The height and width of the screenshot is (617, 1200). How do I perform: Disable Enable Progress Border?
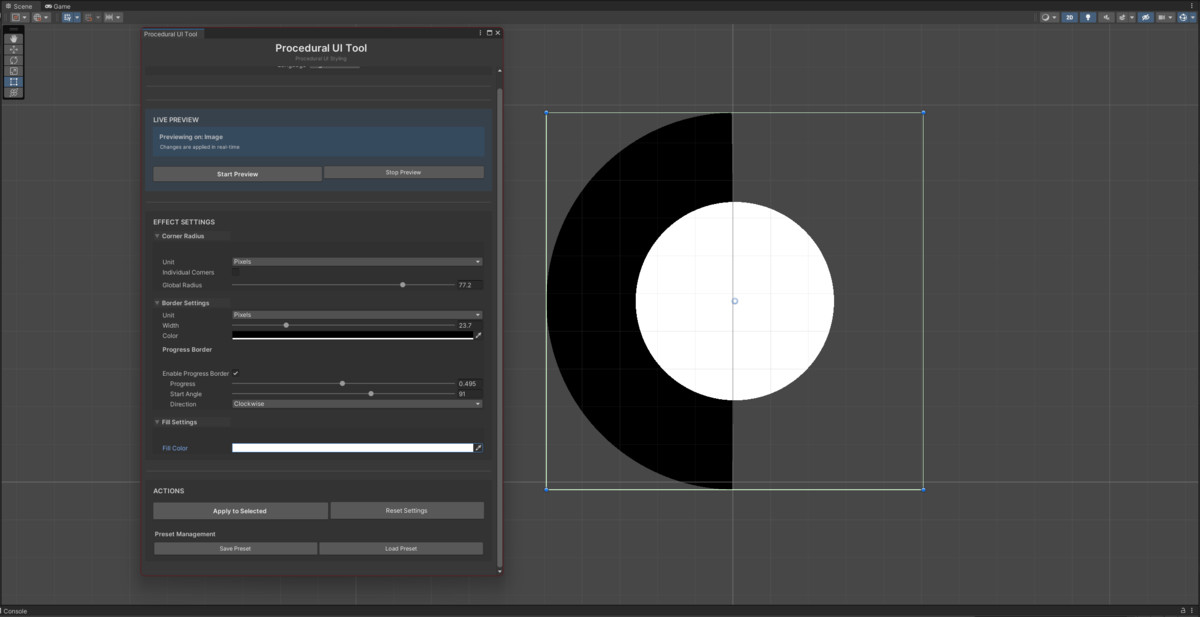(x=235, y=373)
